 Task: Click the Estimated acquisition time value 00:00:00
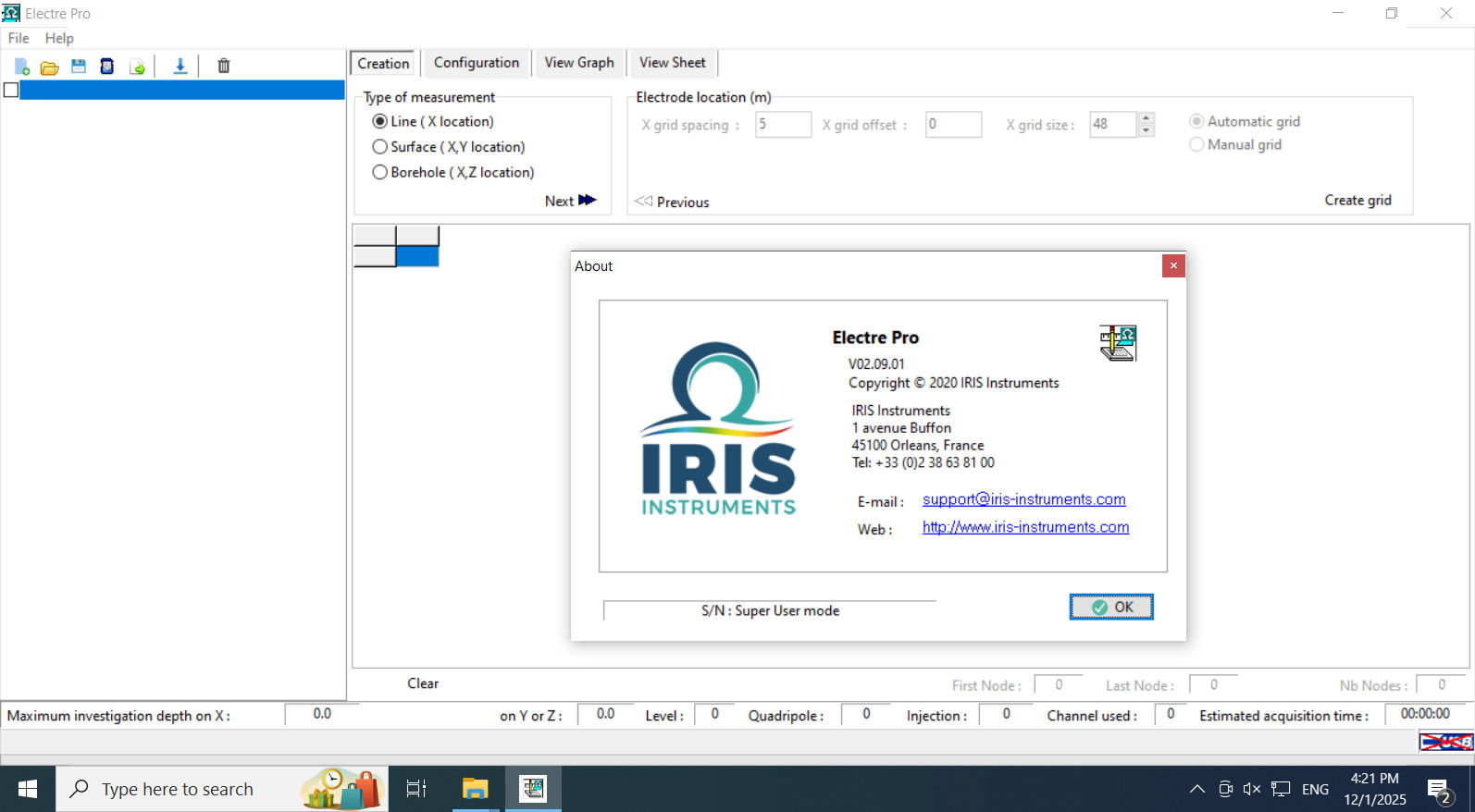(x=1425, y=714)
